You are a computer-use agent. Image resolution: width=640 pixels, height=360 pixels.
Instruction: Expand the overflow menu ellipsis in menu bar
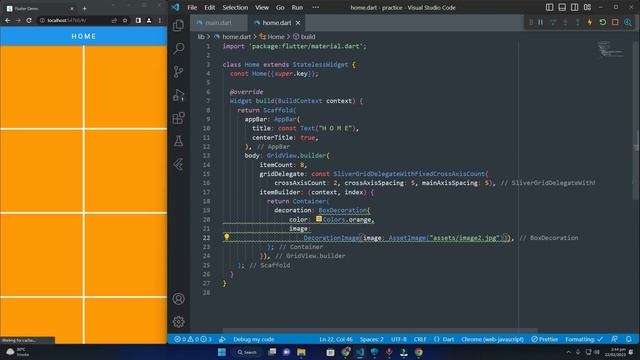(316, 7)
